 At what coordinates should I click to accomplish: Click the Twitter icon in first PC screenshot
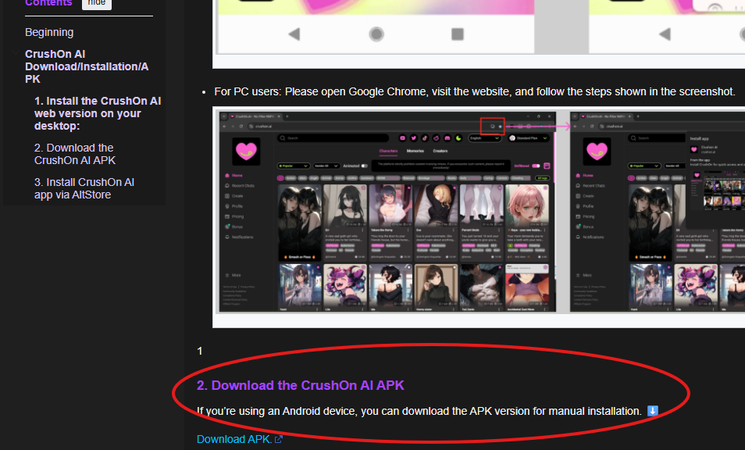(x=413, y=138)
